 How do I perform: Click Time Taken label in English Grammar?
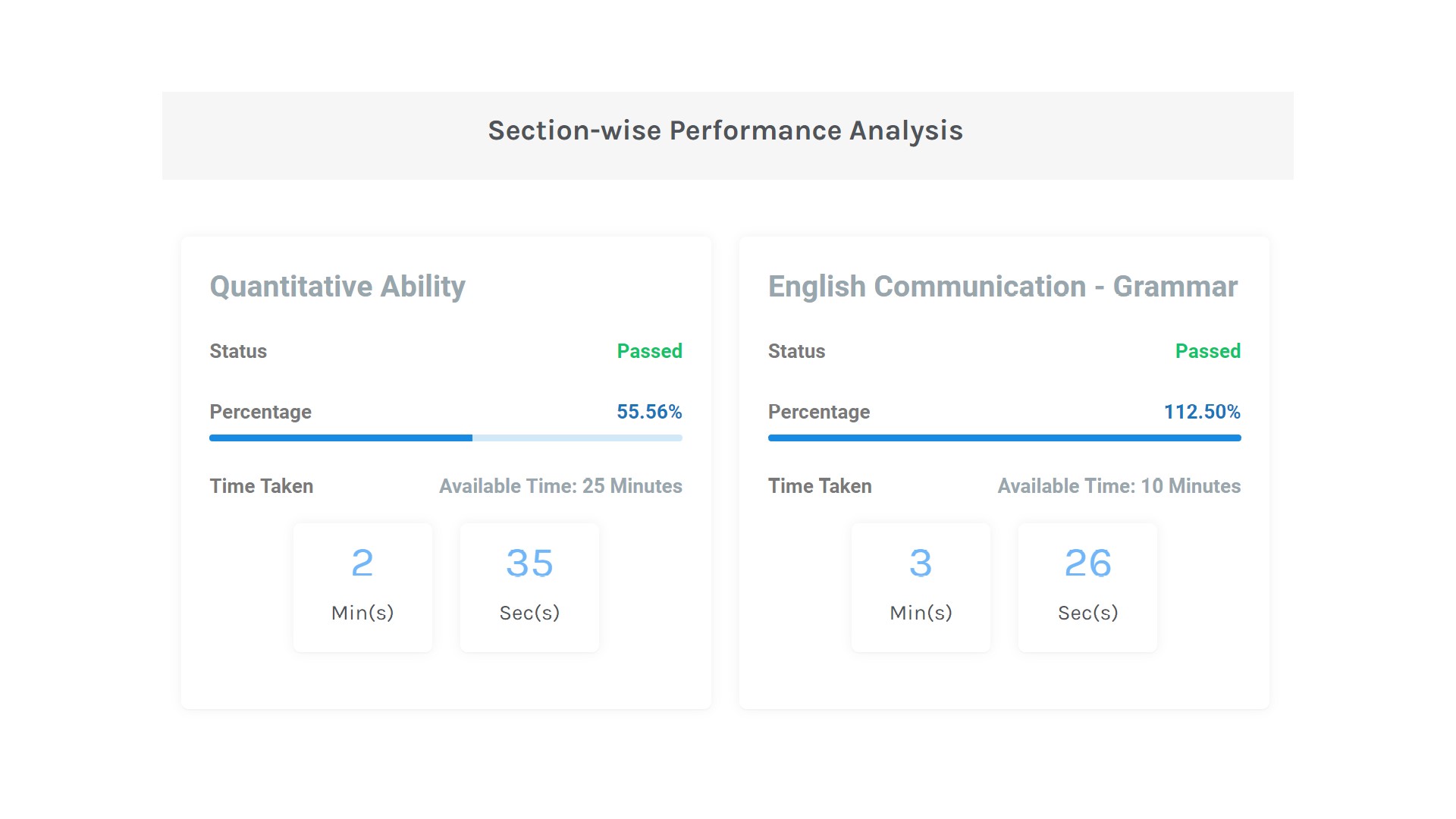820,486
